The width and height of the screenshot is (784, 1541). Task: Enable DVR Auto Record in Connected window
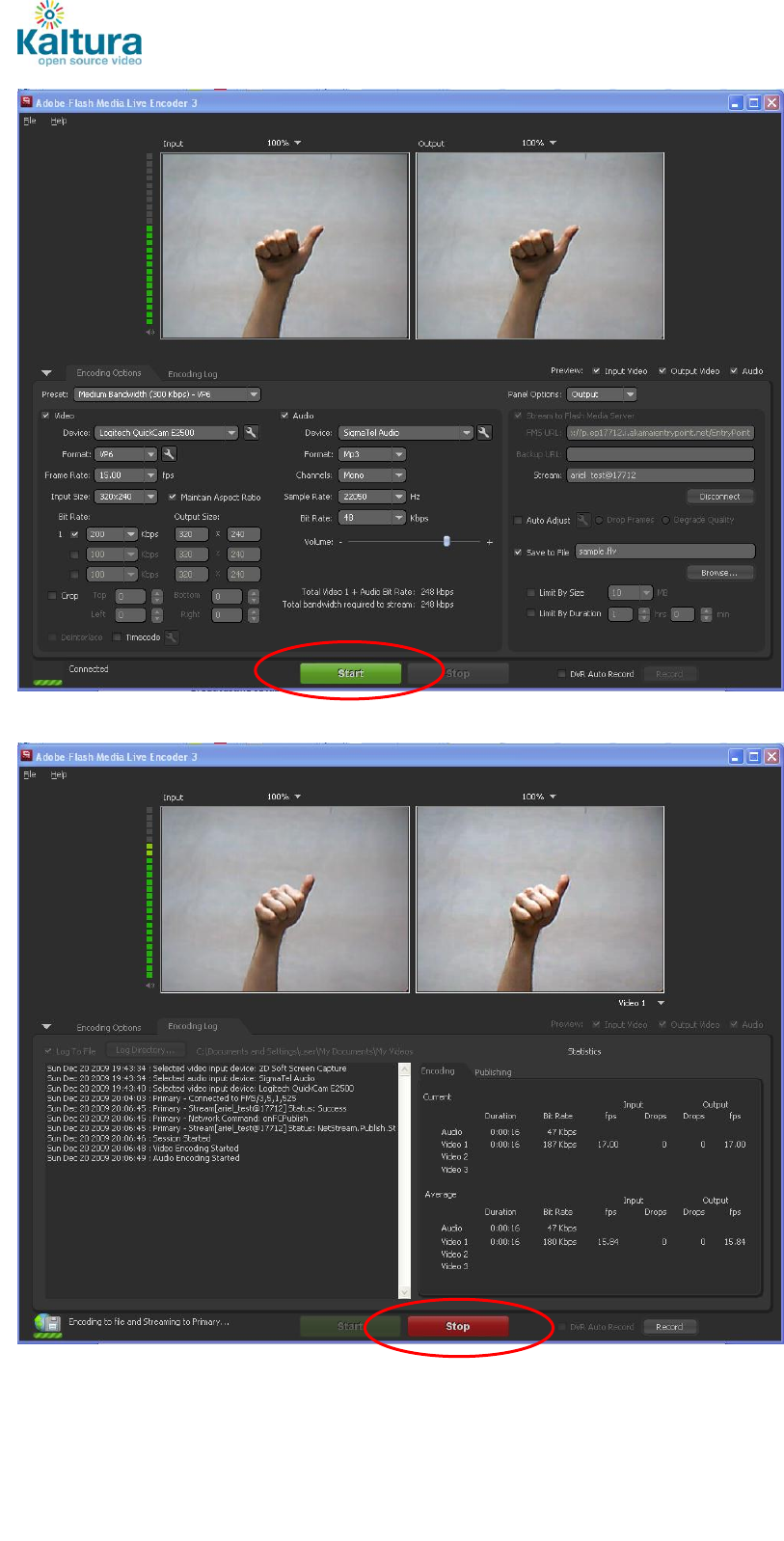562,674
